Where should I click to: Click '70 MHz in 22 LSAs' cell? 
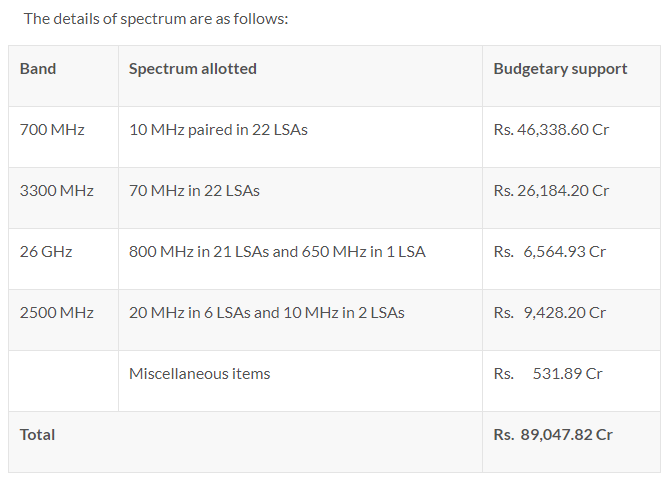(300, 198)
